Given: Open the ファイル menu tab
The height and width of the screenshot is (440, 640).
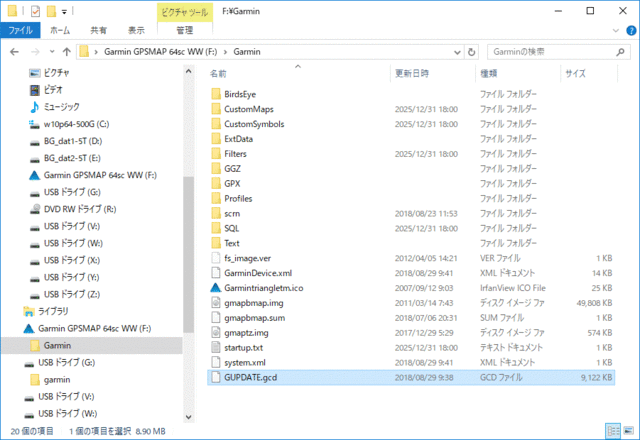Looking at the screenshot, I should (20, 30).
